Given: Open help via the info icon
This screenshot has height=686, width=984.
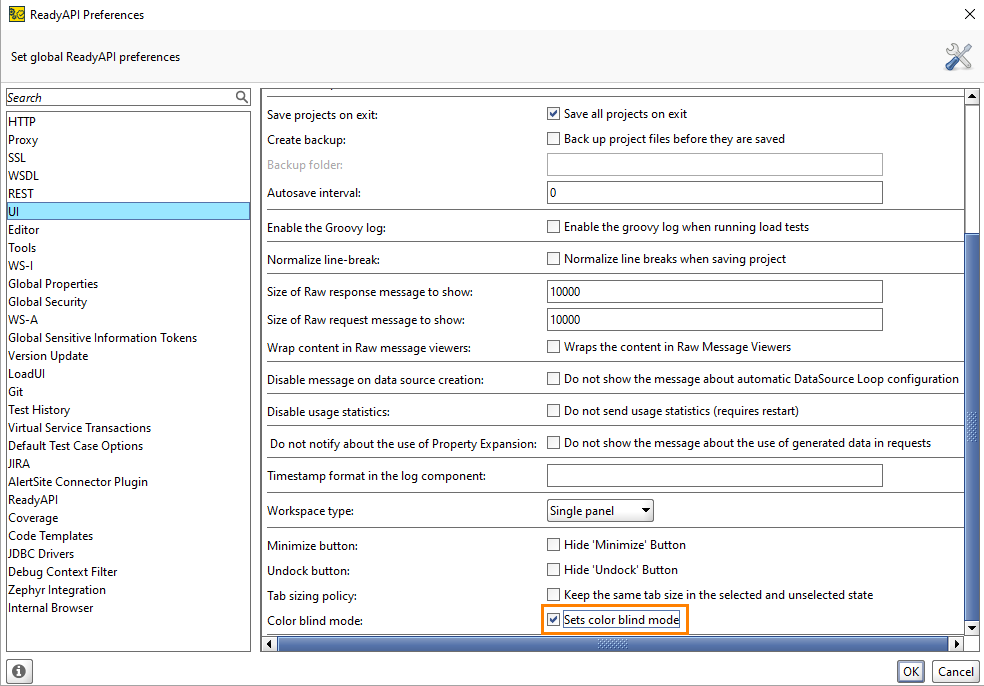Looking at the screenshot, I should [19, 672].
